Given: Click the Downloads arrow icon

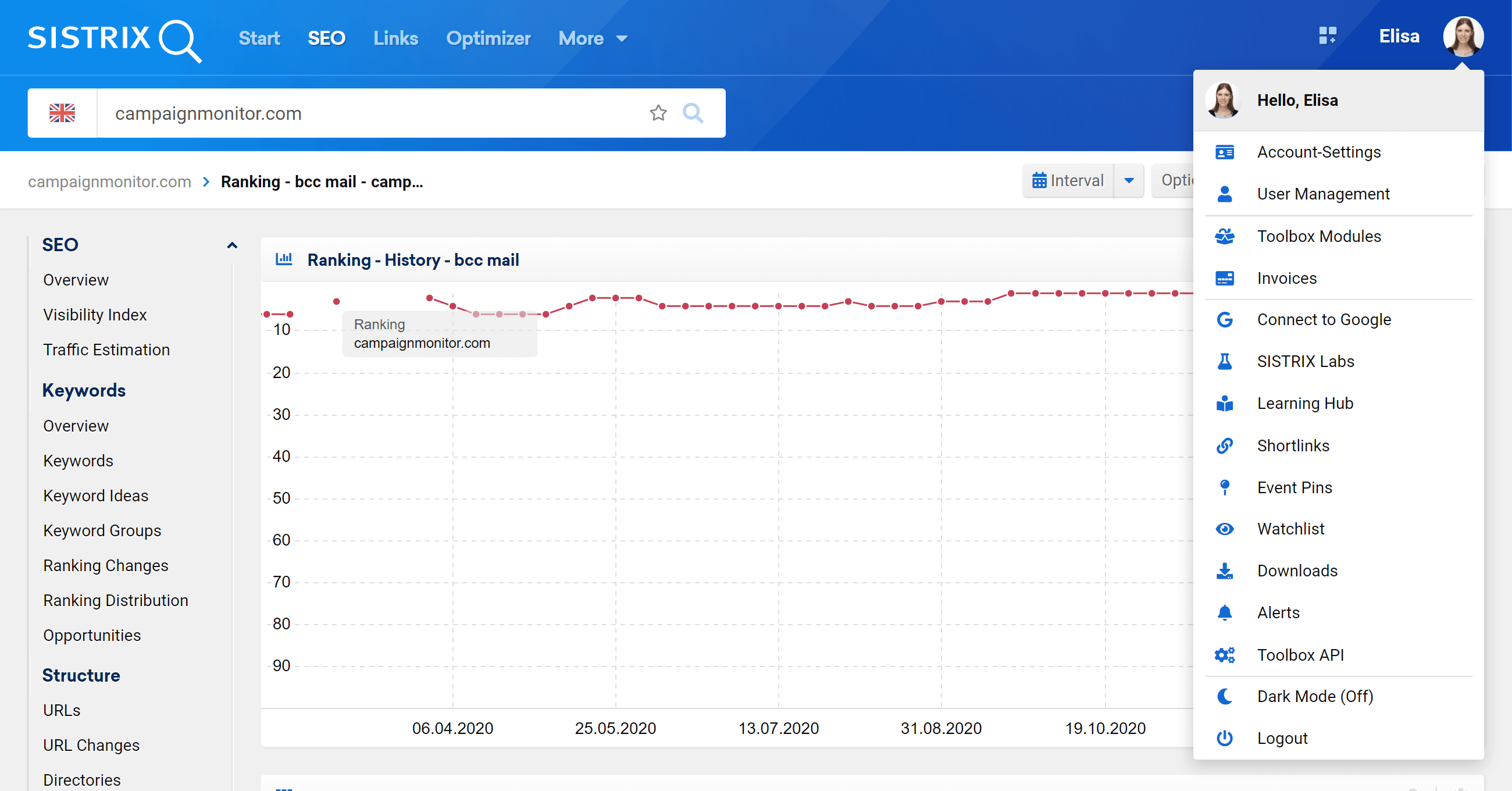Looking at the screenshot, I should tap(1224, 571).
